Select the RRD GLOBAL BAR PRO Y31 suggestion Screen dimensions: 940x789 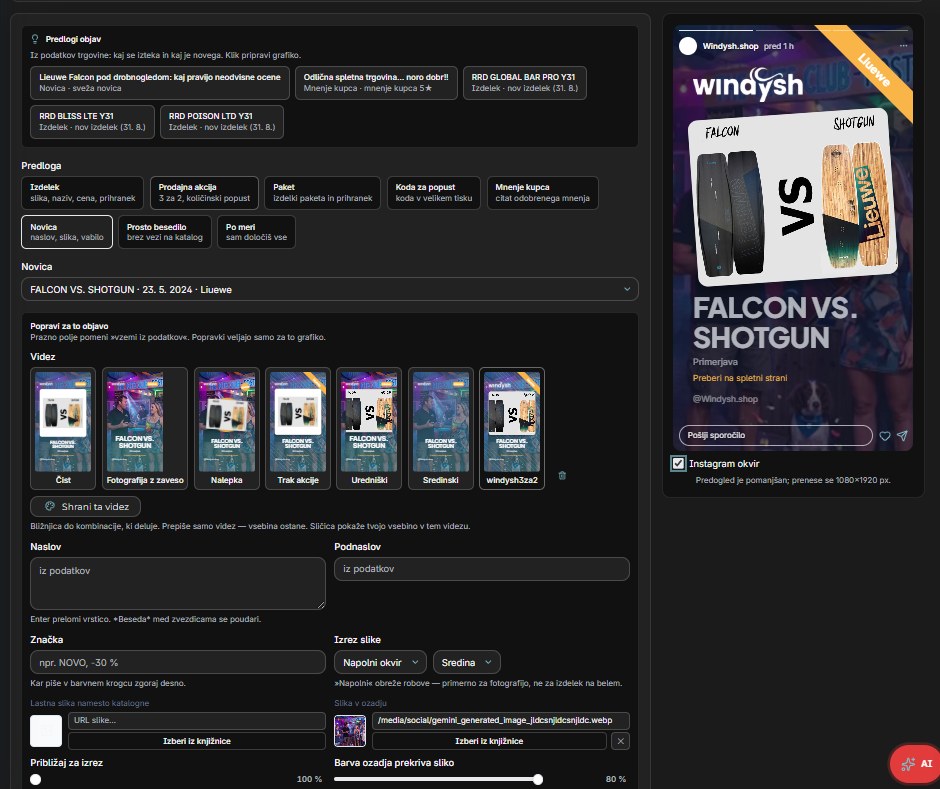525,83
